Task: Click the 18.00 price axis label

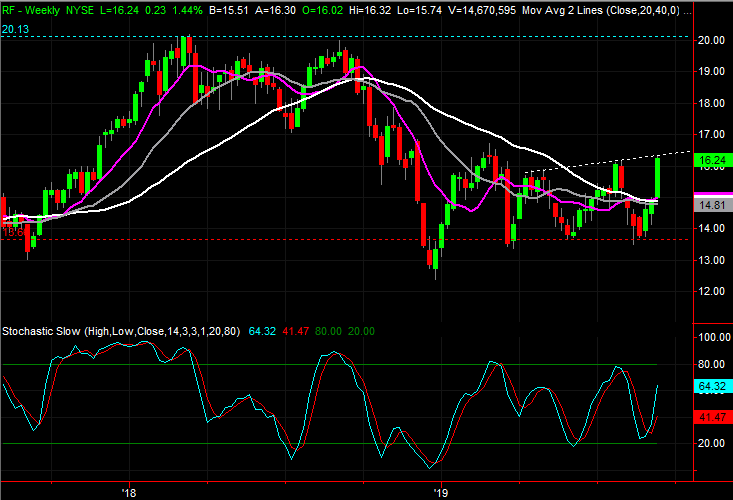Action: 711,103
